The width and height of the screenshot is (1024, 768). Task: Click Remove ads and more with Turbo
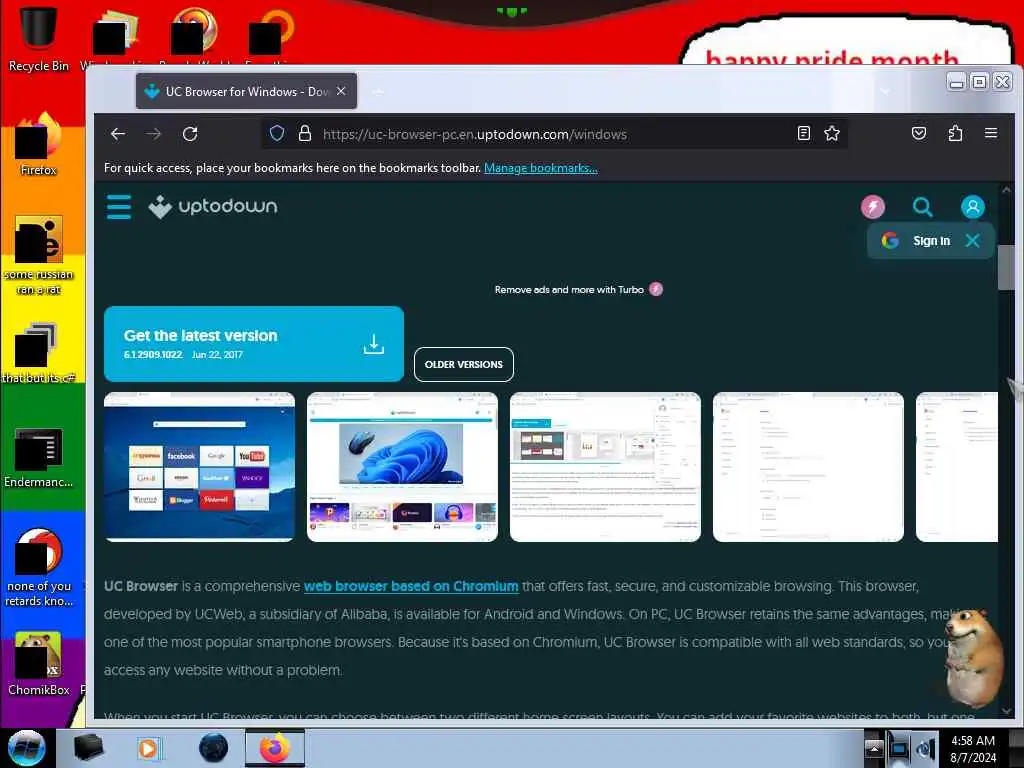[579, 289]
